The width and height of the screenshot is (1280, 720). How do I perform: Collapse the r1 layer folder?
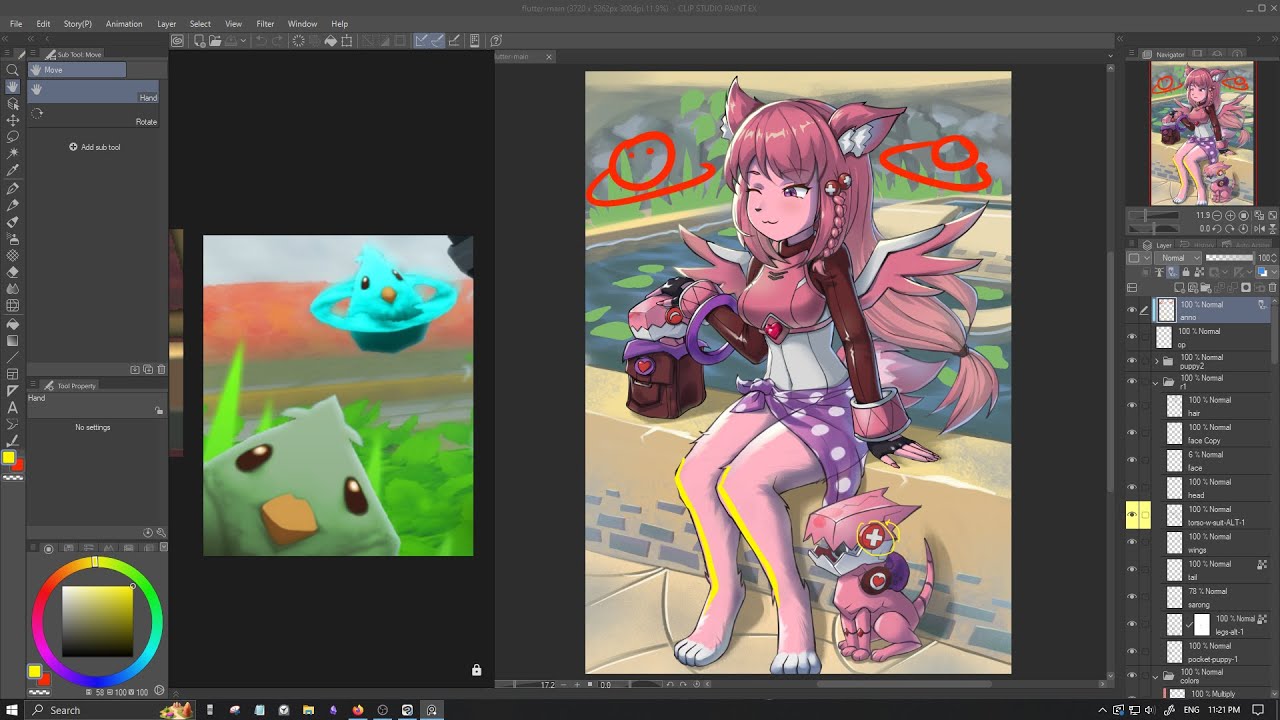pos(1157,382)
